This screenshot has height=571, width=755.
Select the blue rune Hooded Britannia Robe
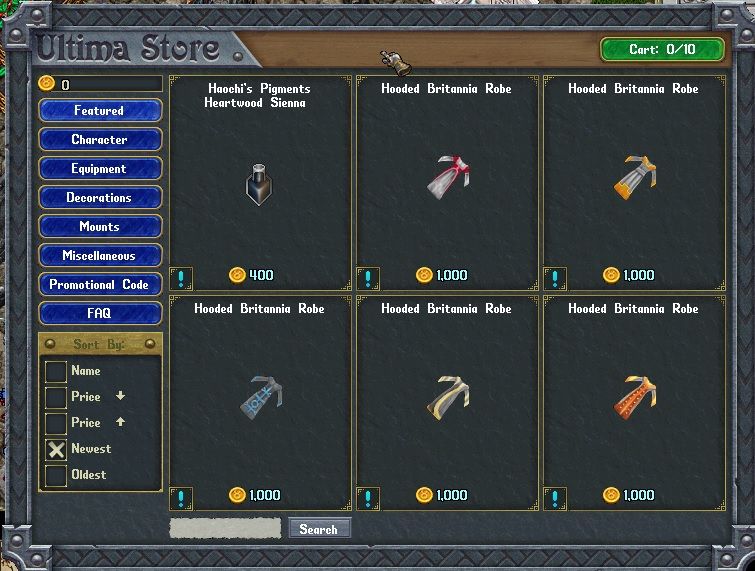coord(261,397)
